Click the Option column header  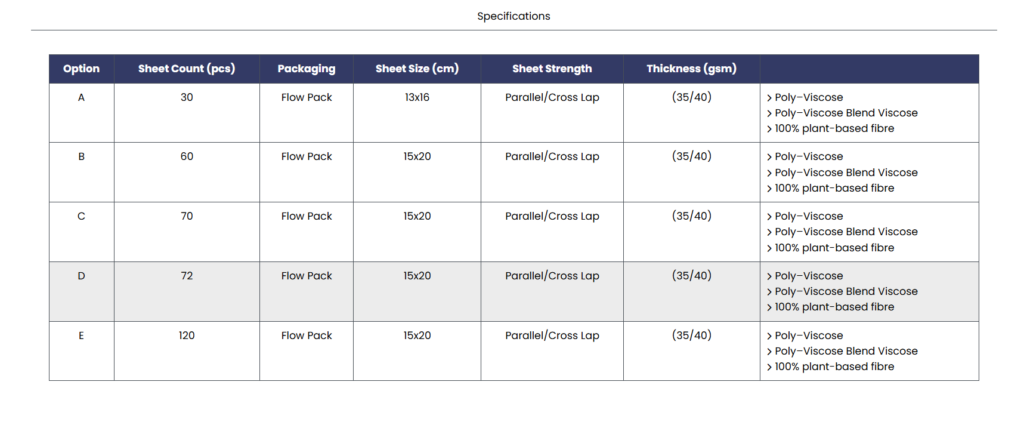(x=81, y=69)
